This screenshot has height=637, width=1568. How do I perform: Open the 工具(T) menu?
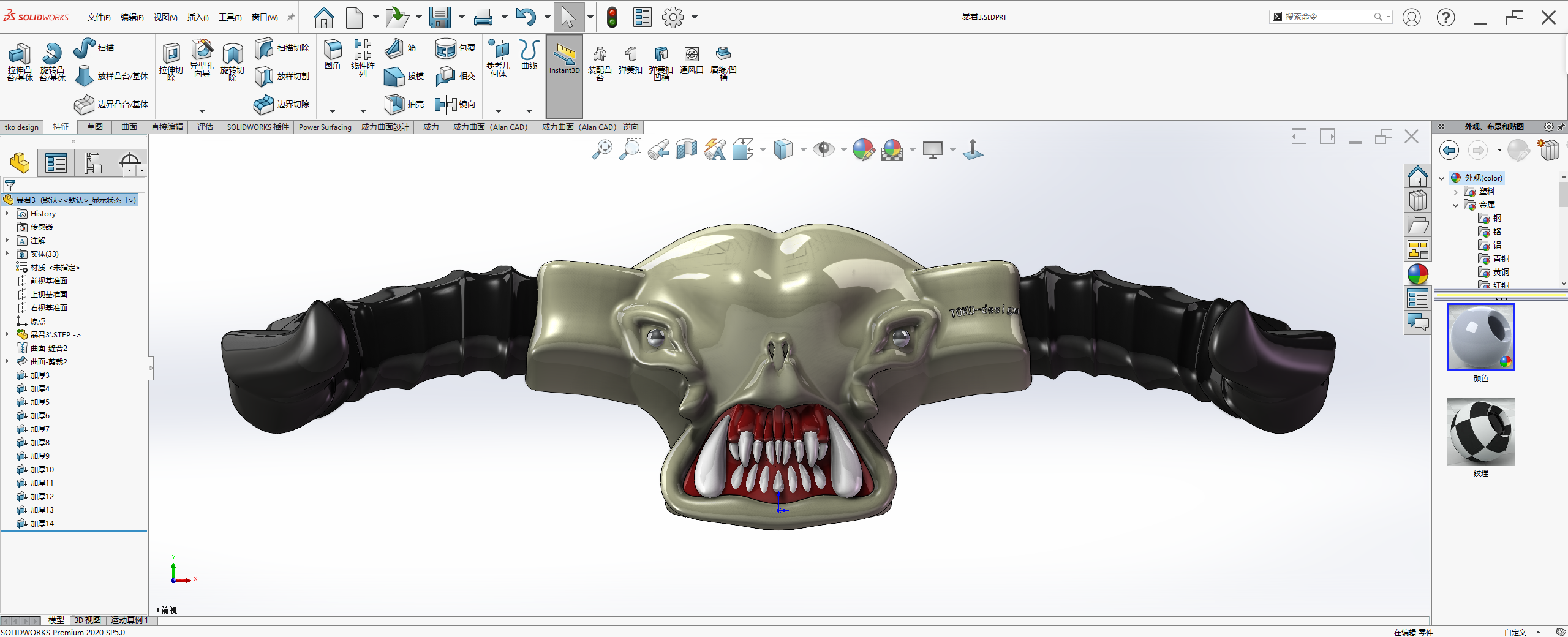(230, 17)
